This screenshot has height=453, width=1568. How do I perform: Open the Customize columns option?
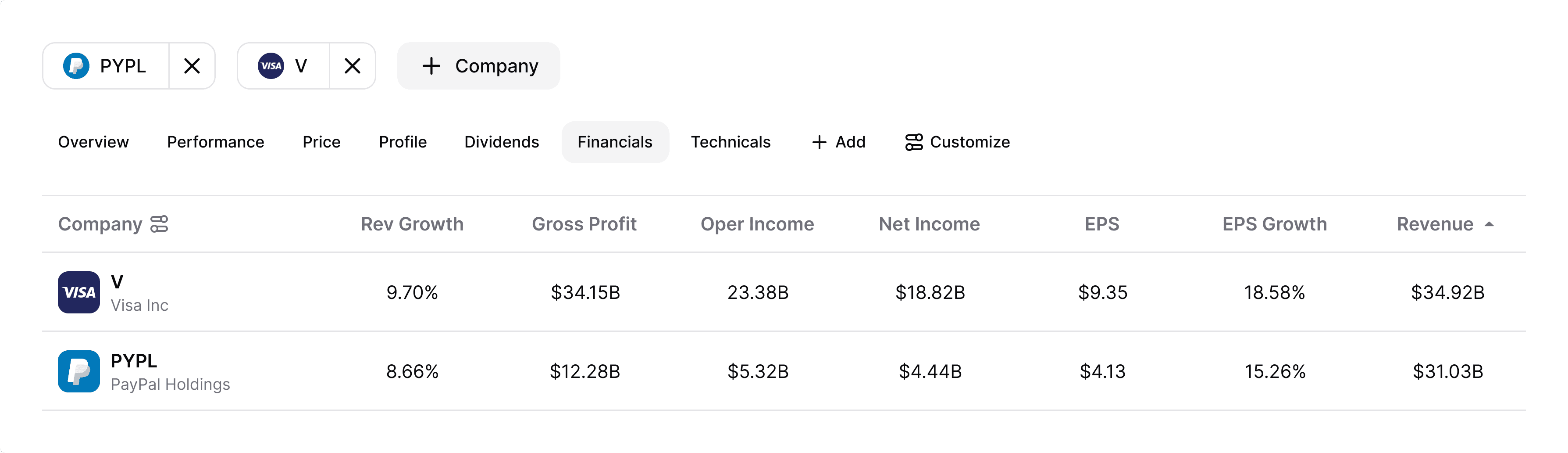click(x=958, y=142)
